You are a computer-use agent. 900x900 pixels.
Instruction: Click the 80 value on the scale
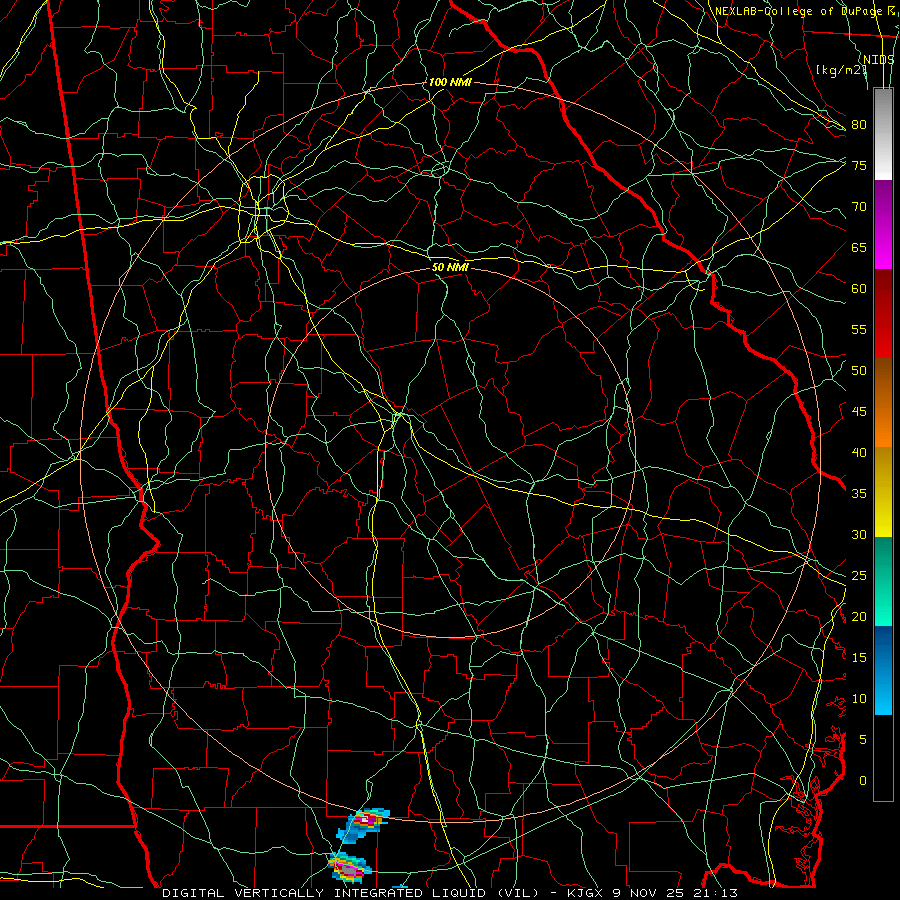[x=859, y=125]
